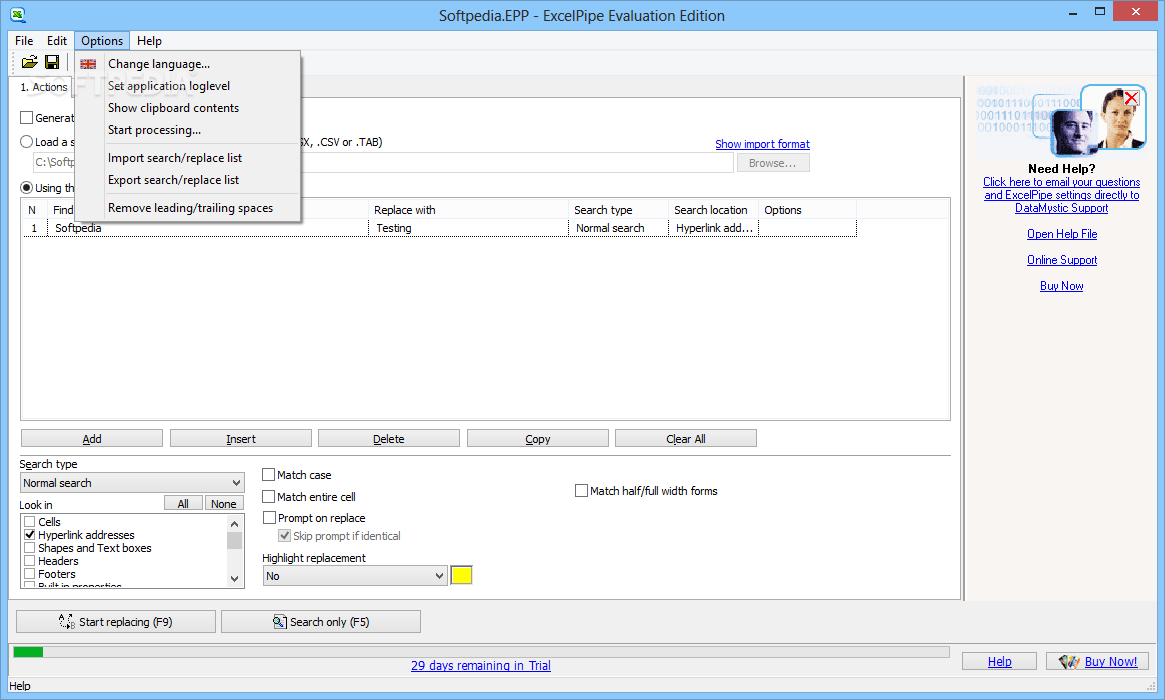
Task: Choose Start processing... from Options menu
Action: click(155, 130)
